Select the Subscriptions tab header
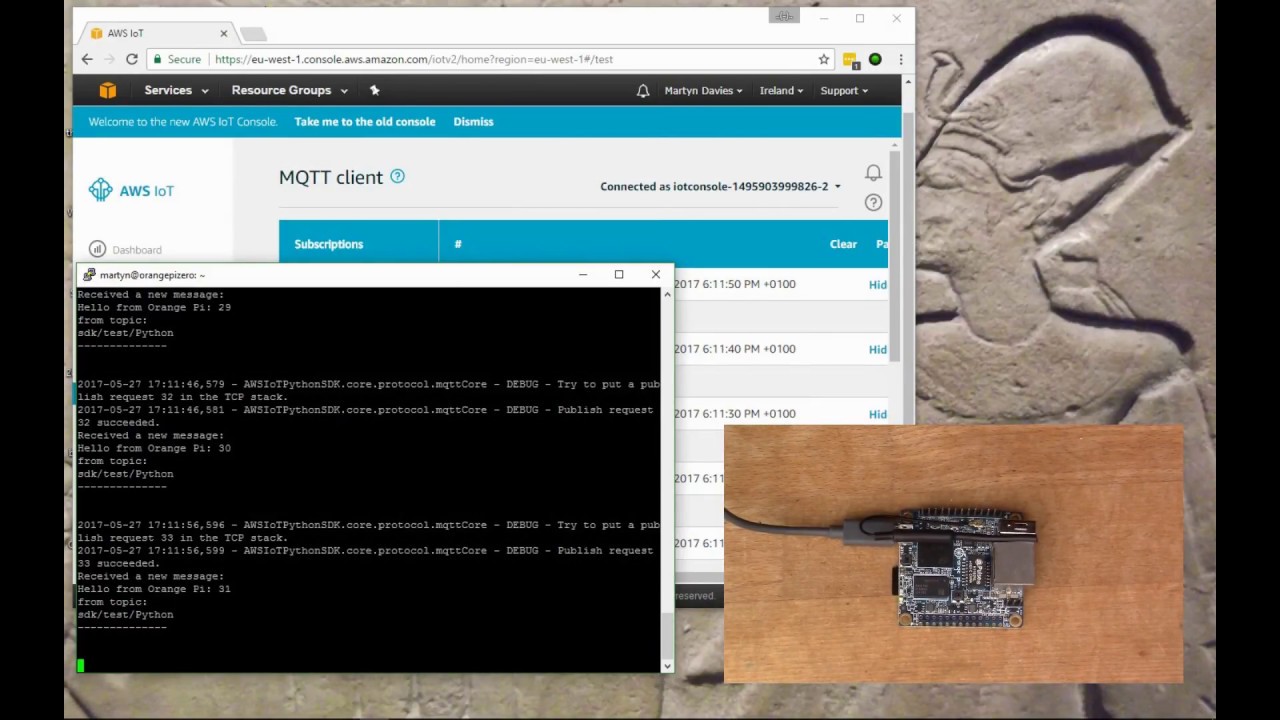 (x=329, y=244)
